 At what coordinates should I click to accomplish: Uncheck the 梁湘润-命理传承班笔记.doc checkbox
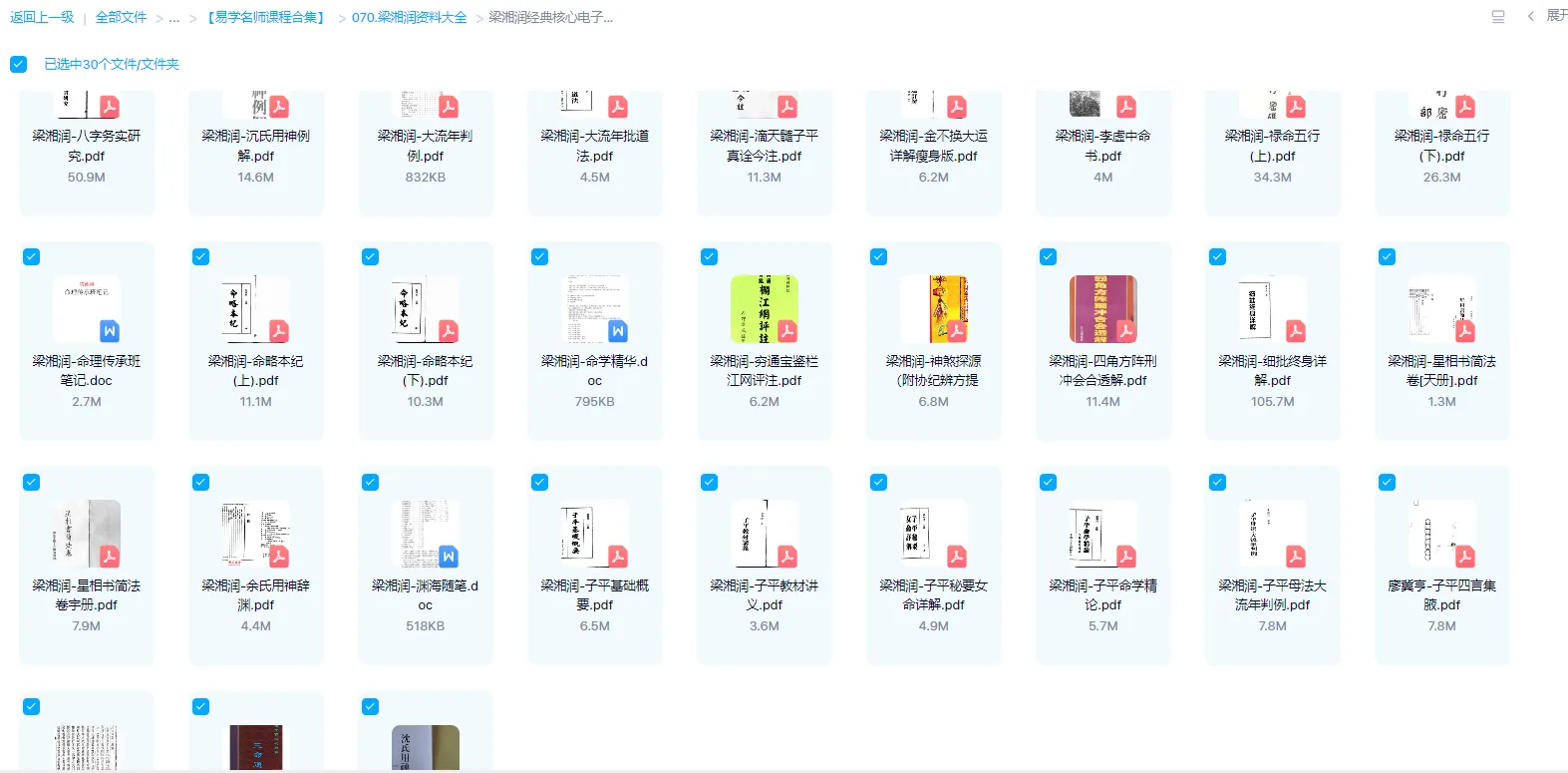coord(32,256)
